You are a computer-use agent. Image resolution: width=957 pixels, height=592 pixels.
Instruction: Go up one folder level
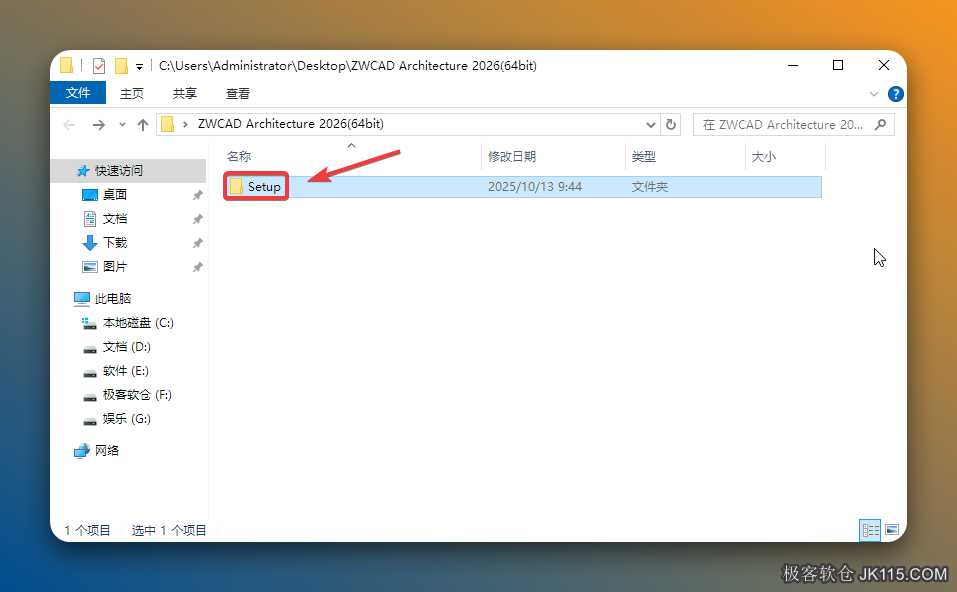(143, 125)
